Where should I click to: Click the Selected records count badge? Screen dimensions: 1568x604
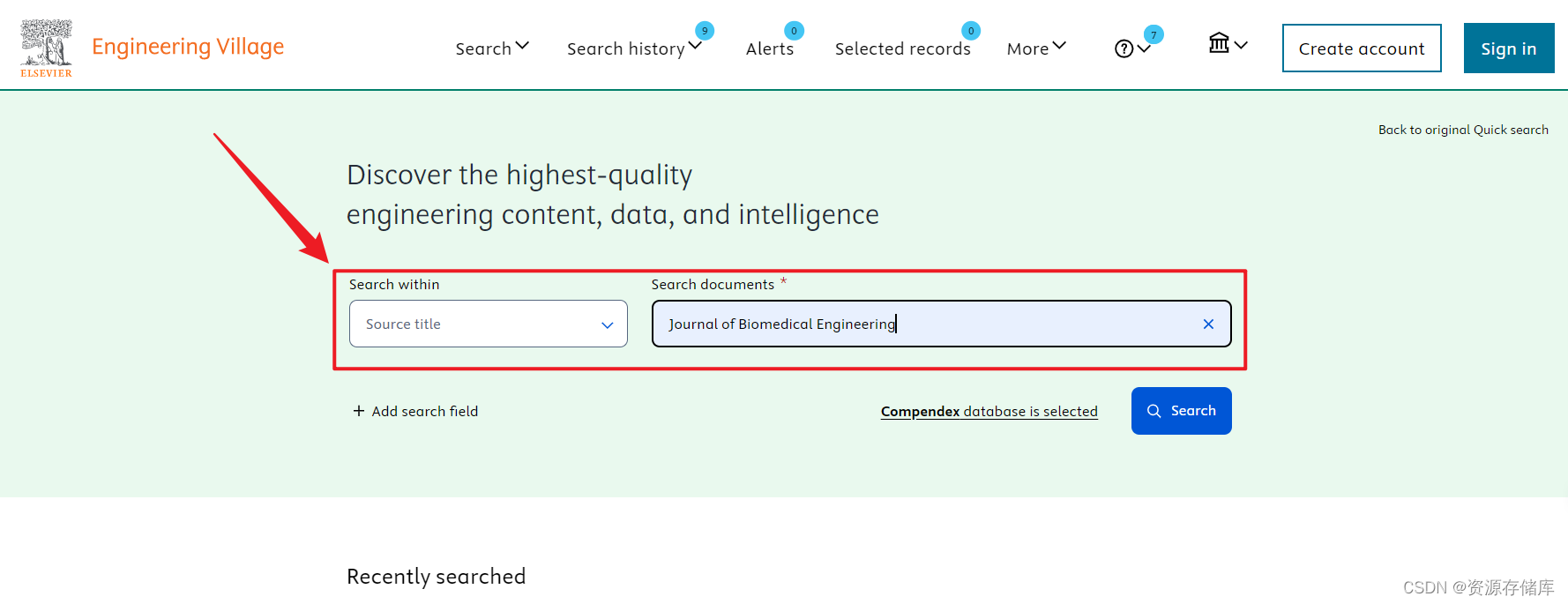[x=970, y=31]
